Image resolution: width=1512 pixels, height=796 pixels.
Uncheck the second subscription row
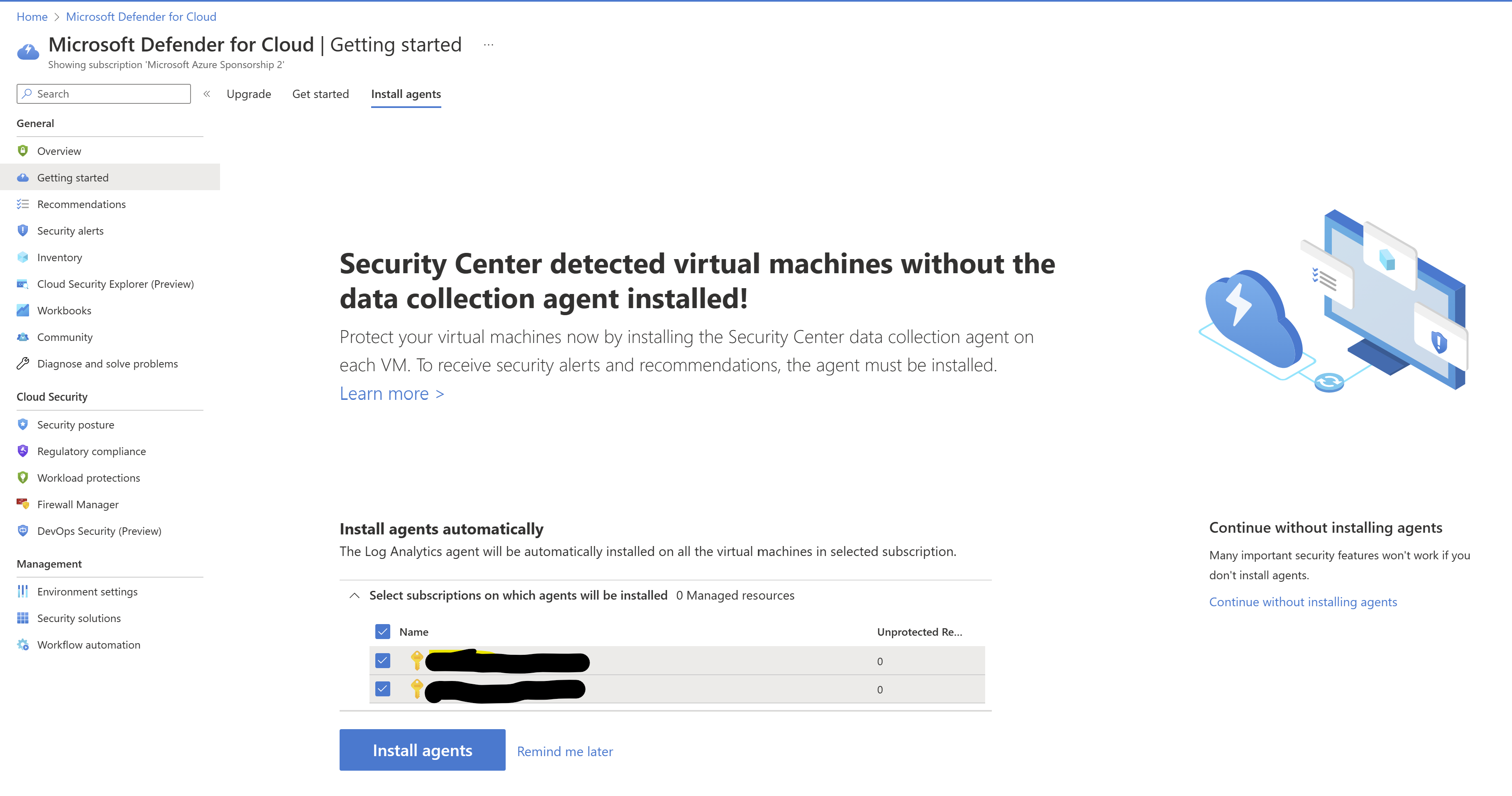pyautogui.click(x=382, y=688)
